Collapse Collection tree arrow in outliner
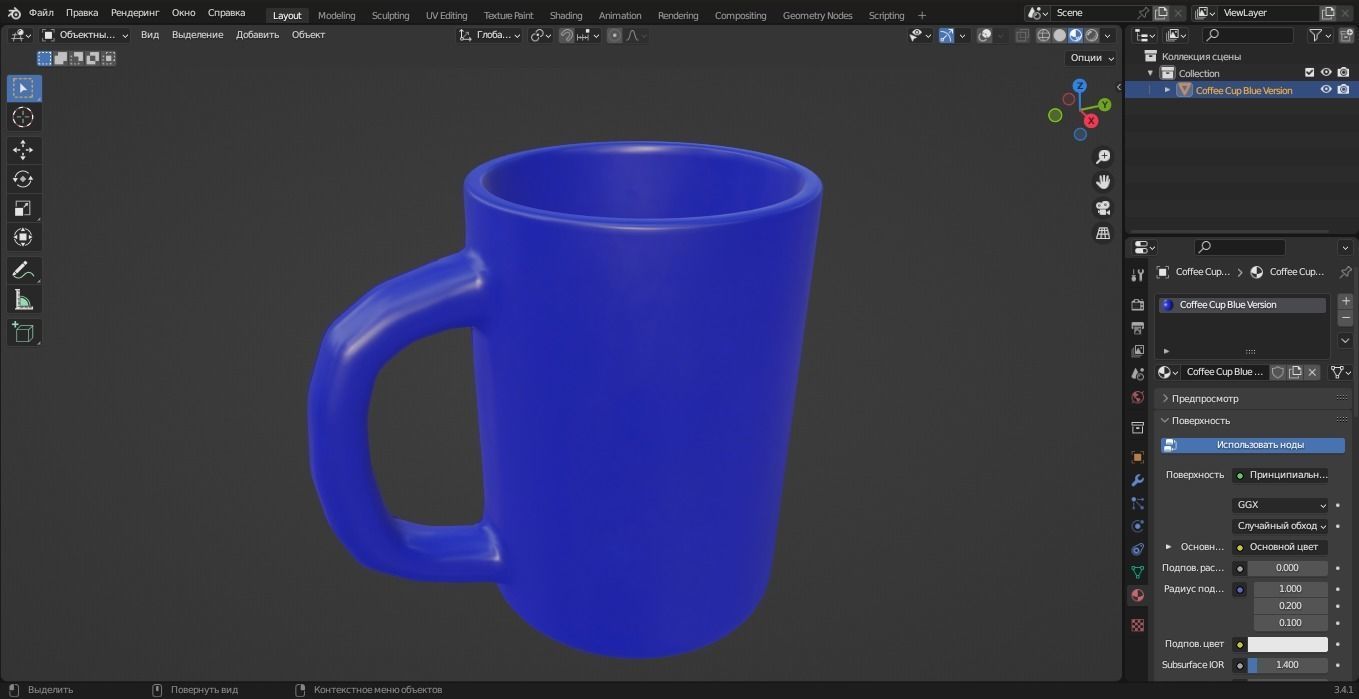 [x=1150, y=73]
